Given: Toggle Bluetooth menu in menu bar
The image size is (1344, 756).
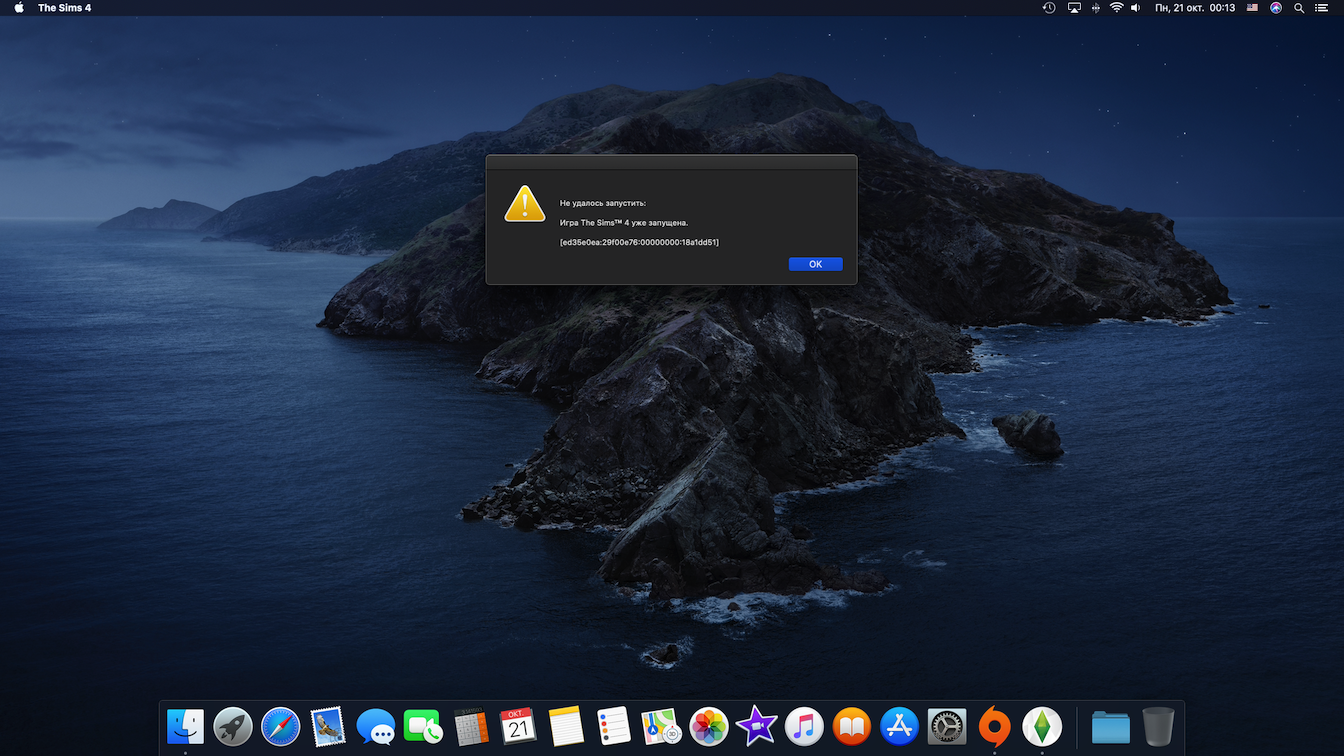Looking at the screenshot, I should pyautogui.click(x=1096, y=8).
